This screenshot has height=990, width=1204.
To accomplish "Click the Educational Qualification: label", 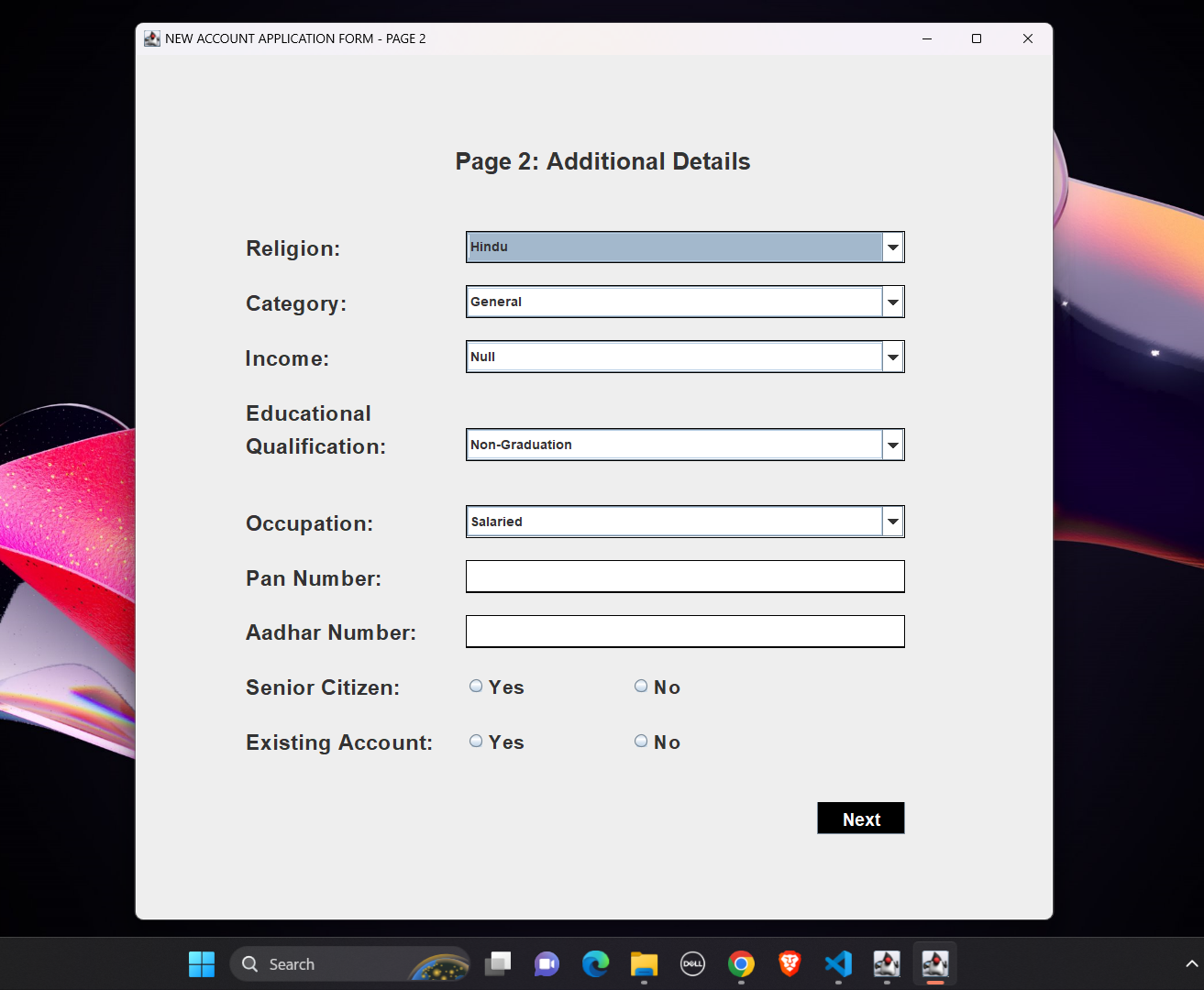I will coord(315,430).
